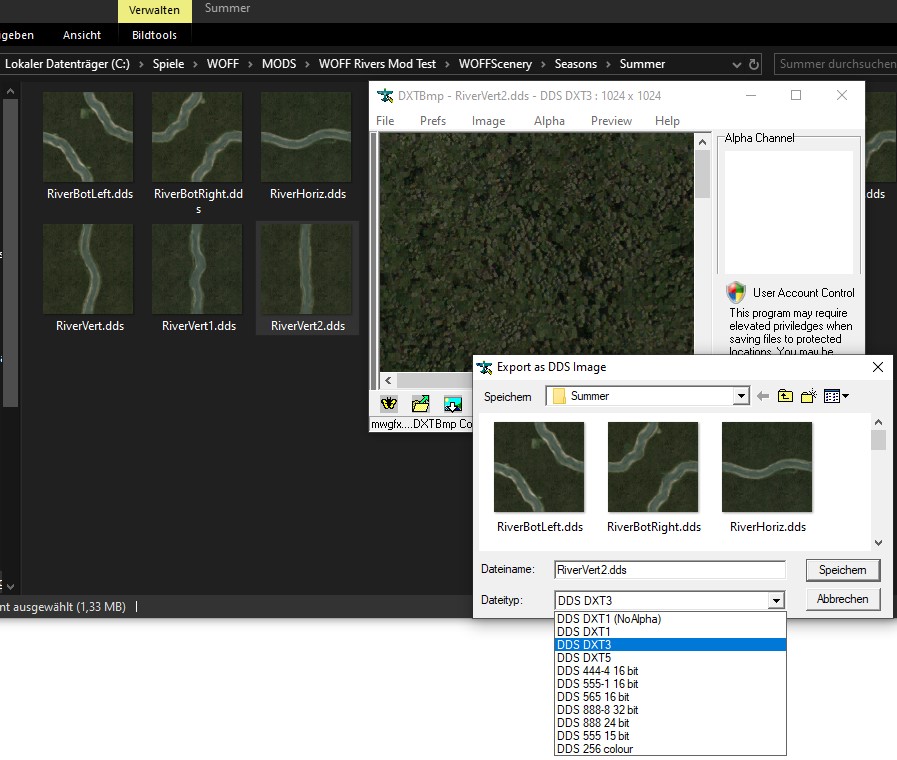Click the butterfly icon in DXTBmp toolbar

point(388,404)
